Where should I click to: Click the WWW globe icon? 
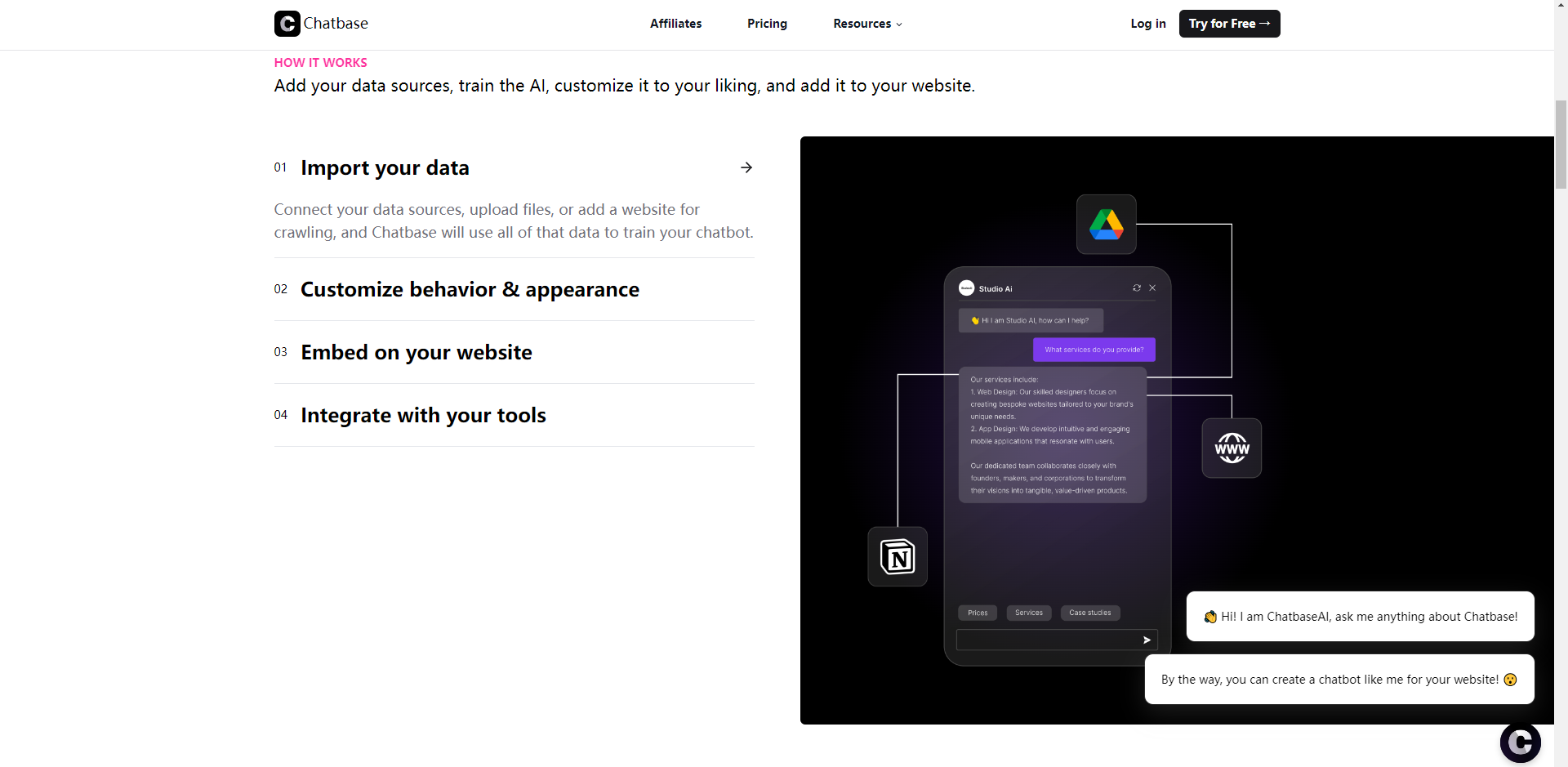click(1232, 448)
